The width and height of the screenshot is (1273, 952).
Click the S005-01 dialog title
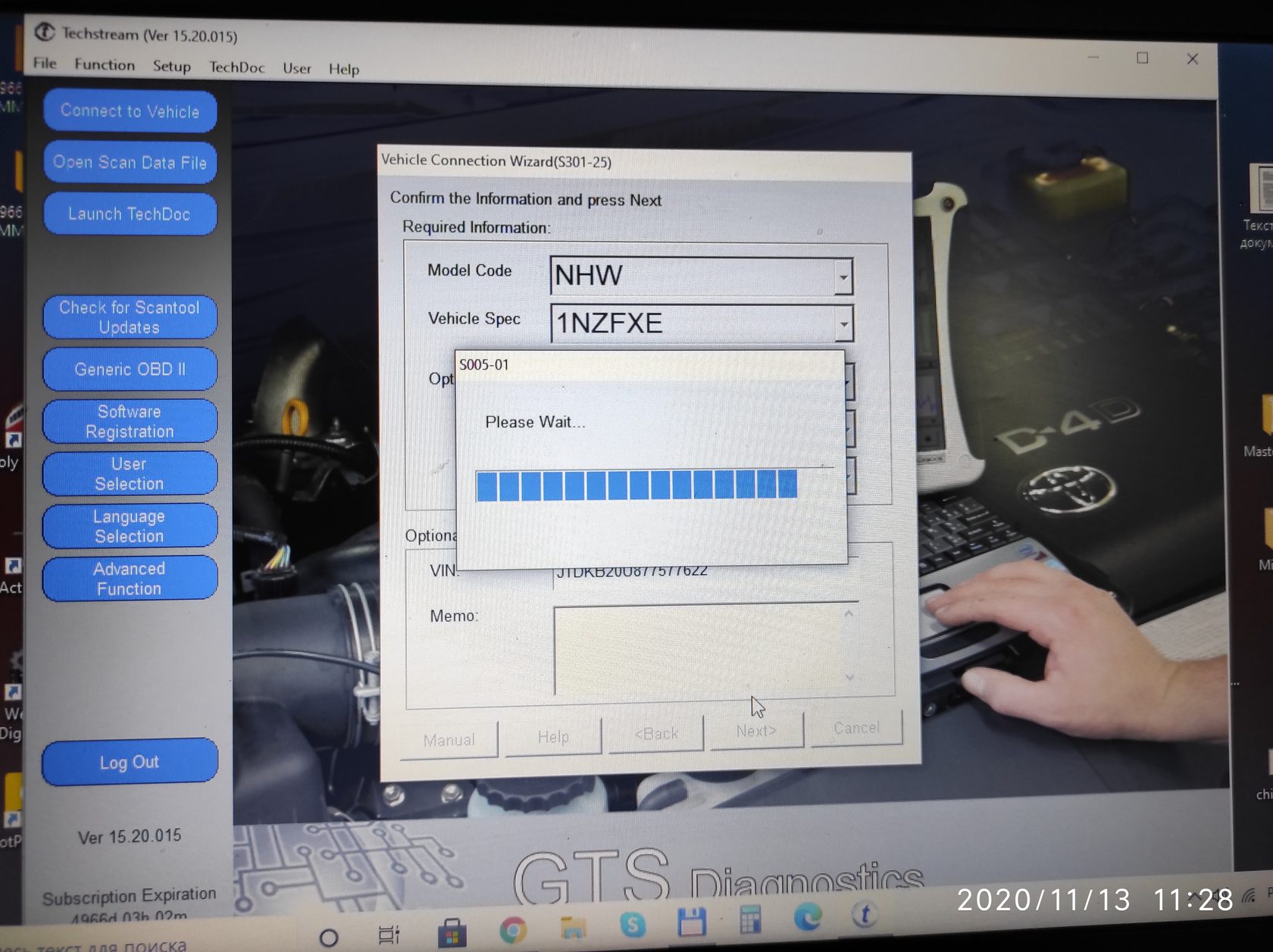[484, 364]
